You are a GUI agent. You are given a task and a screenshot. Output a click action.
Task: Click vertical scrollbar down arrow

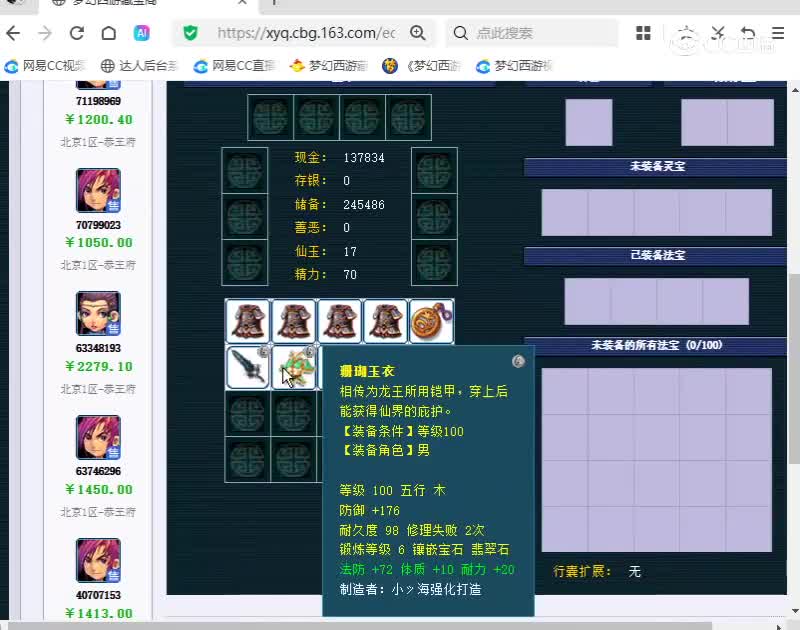794,611
